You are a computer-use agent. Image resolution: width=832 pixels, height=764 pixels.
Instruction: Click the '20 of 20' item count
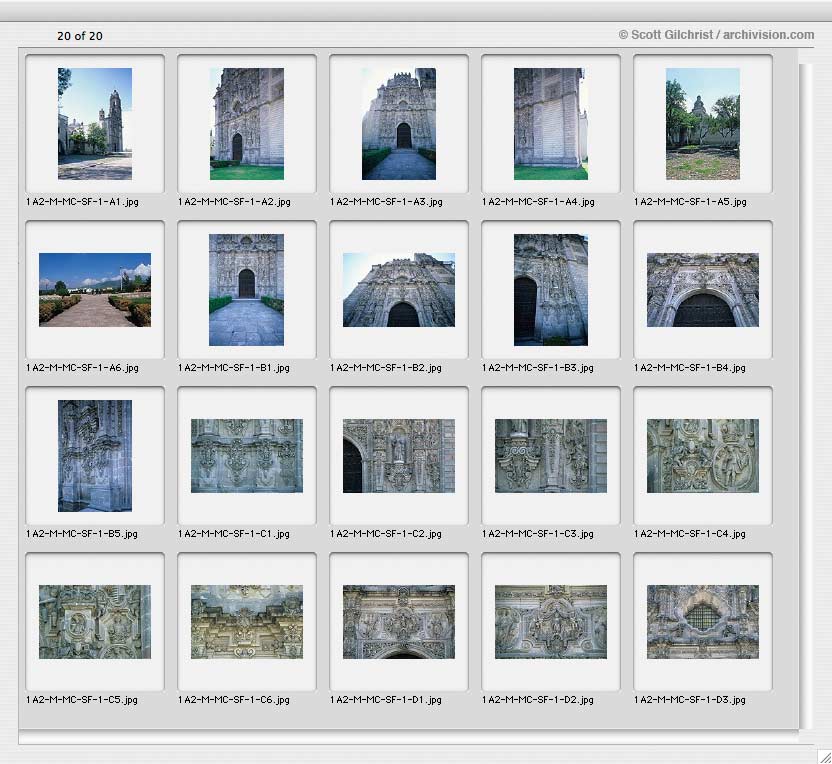[80, 36]
